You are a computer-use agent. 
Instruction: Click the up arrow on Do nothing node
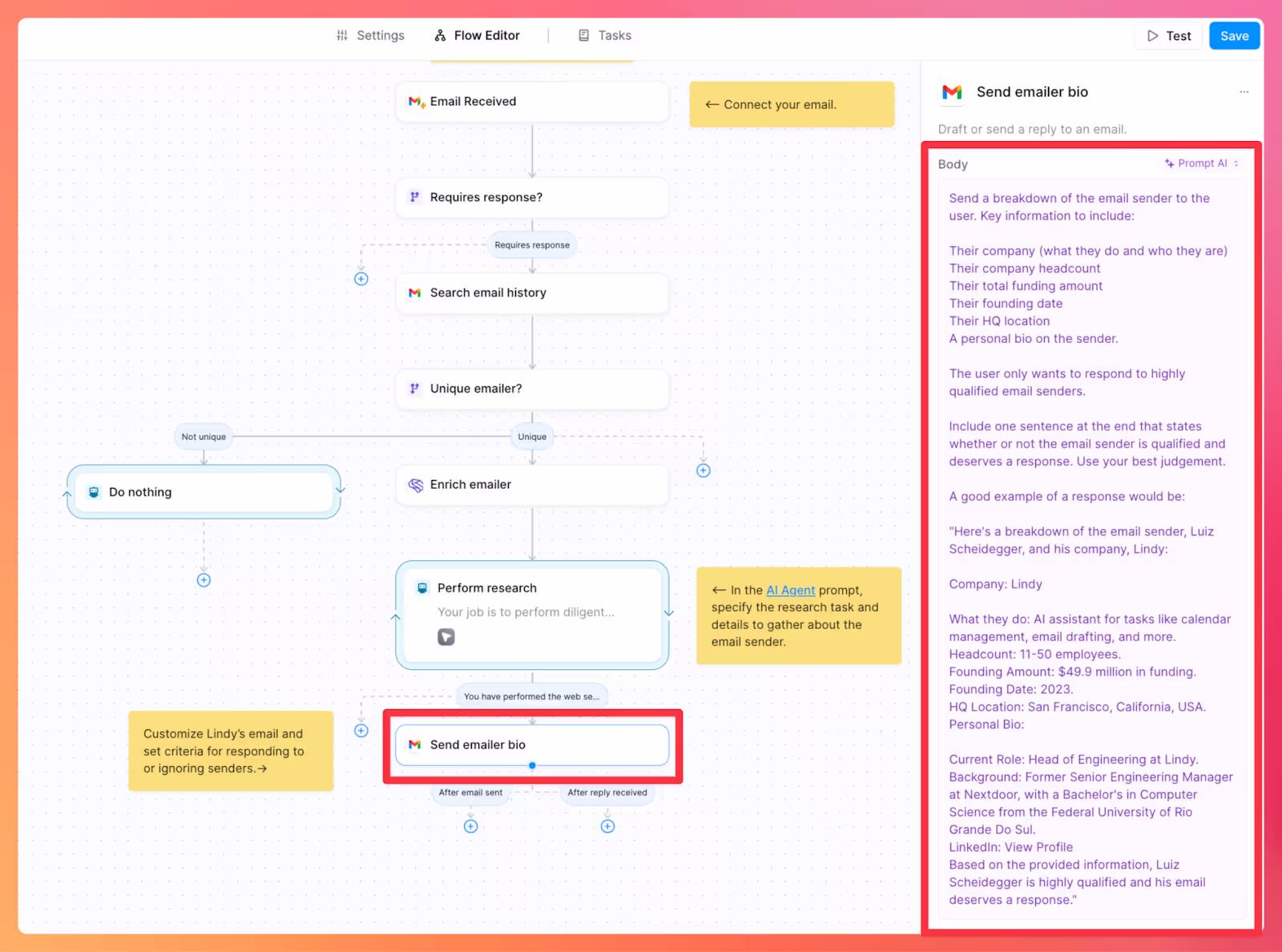click(x=67, y=494)
